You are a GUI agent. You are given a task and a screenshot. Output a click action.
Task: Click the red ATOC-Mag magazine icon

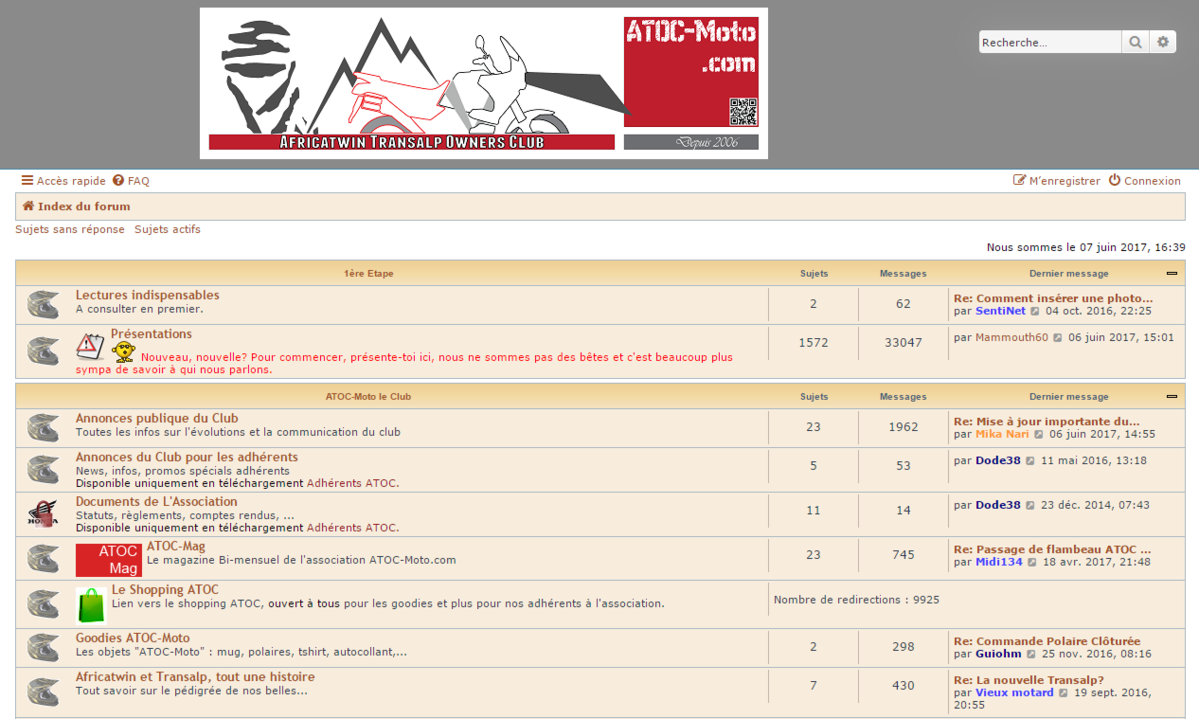tap(107, 559)
